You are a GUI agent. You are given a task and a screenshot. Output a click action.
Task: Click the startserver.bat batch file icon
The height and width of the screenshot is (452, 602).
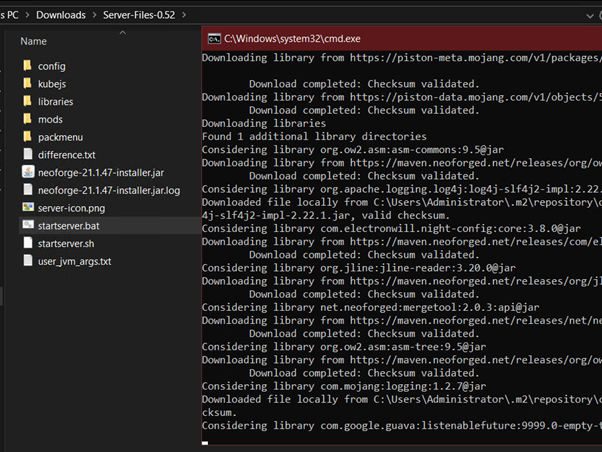tap(28, 225)
